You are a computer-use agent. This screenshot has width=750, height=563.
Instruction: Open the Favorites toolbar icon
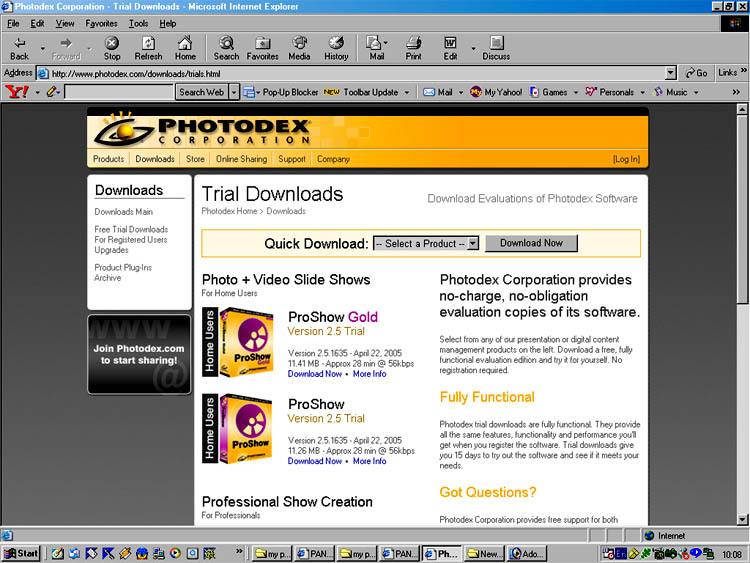click(262, 48)
